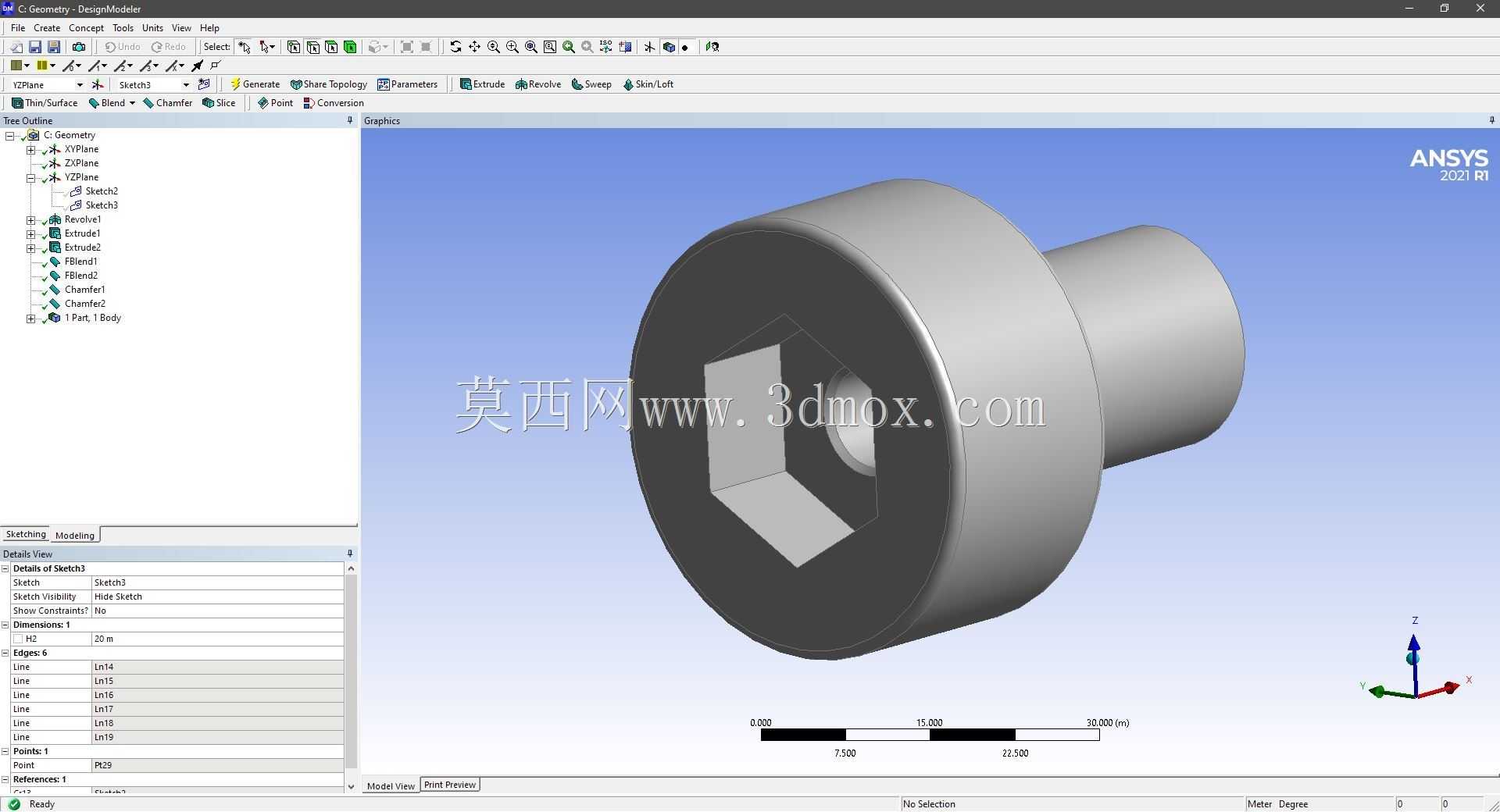The height and width of the screenshot is (812, 1500).
Task: Open the Select mode dropdown arrow
Action: (x=272, y=47)
